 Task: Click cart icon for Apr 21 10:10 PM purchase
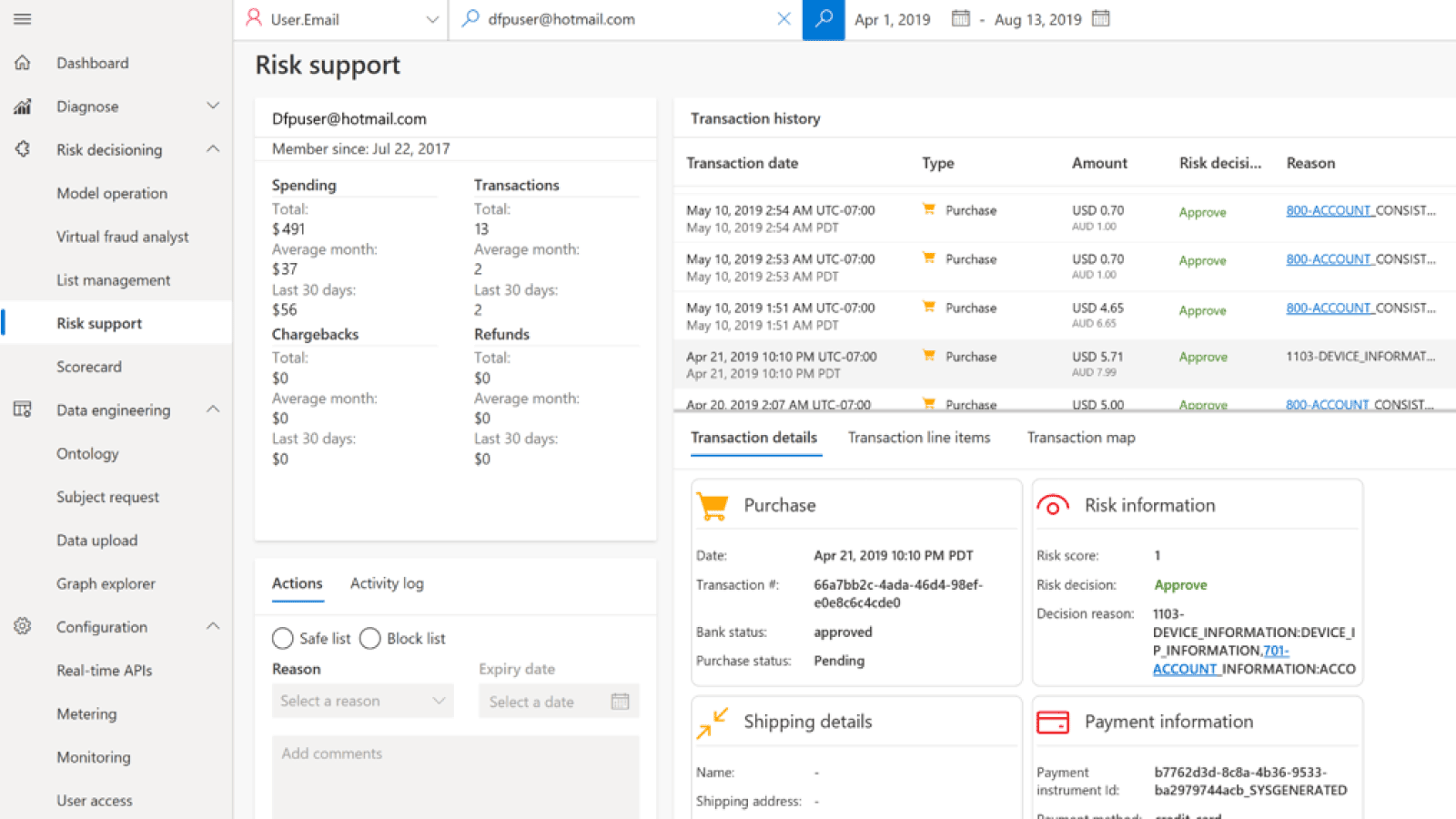point(928,356)
